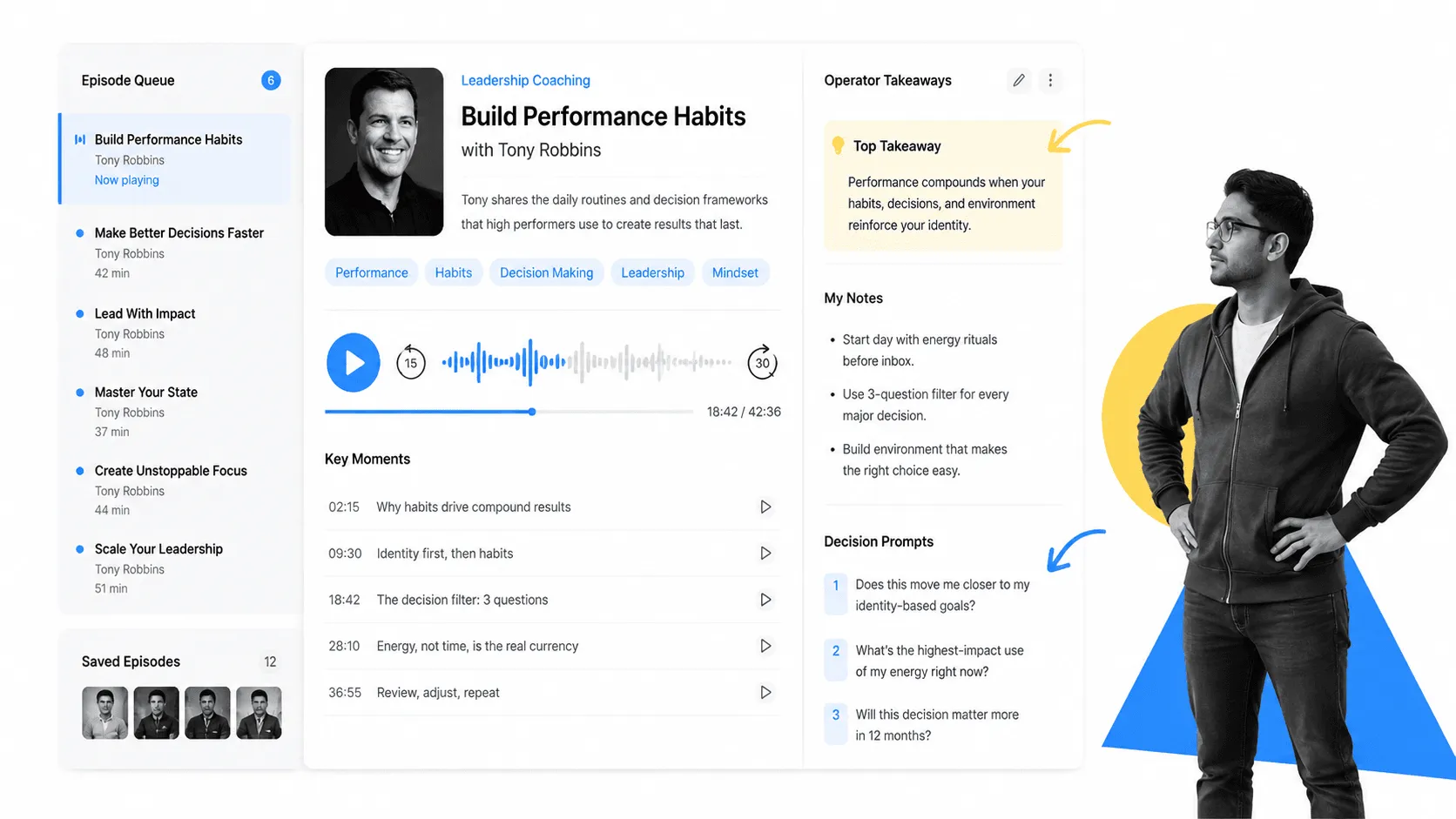1456x819 pixels.
Task: Select the Leadership tag
Action: click(x=653, y=272)
